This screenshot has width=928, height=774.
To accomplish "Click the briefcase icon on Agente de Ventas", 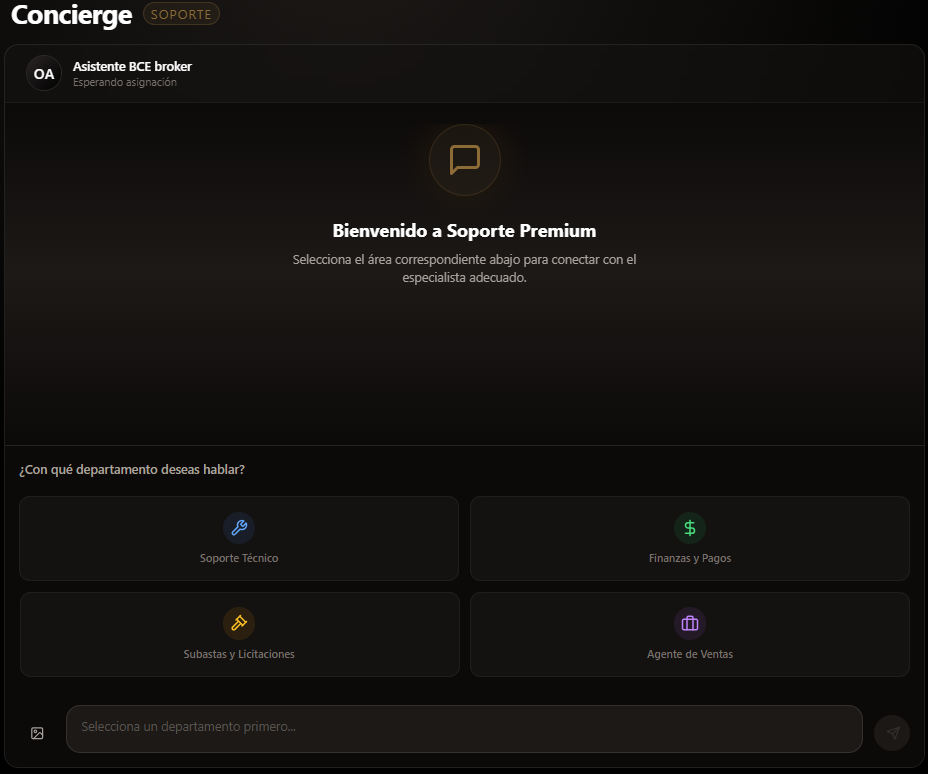I will (690, 623).
